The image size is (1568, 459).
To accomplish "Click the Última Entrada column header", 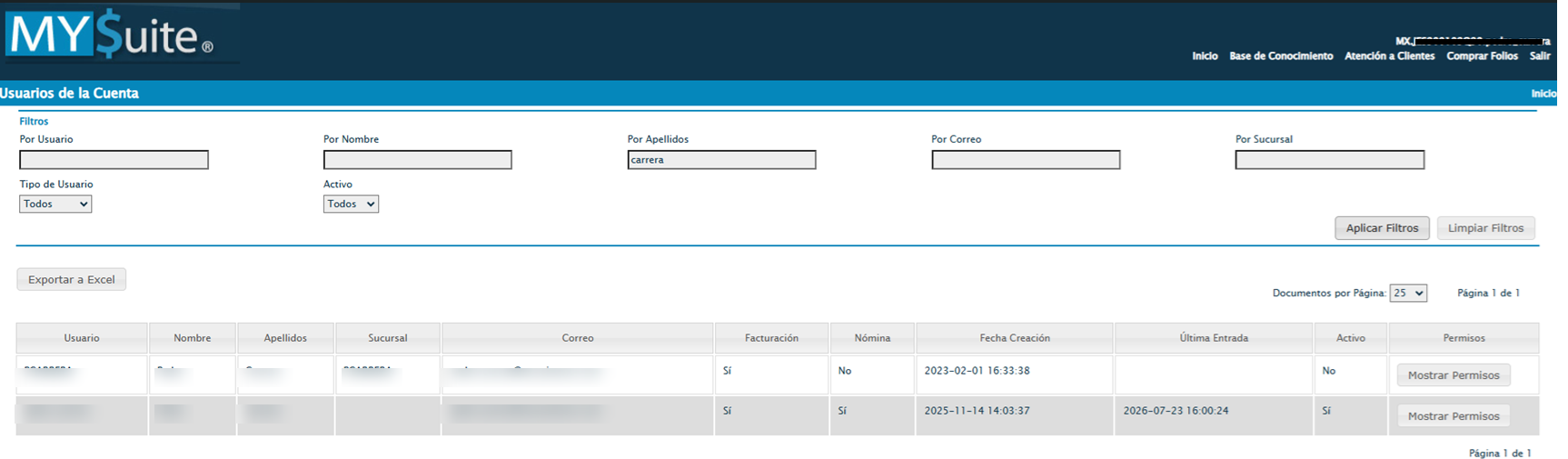I will pyautogui.click(x=1214, y=338).
